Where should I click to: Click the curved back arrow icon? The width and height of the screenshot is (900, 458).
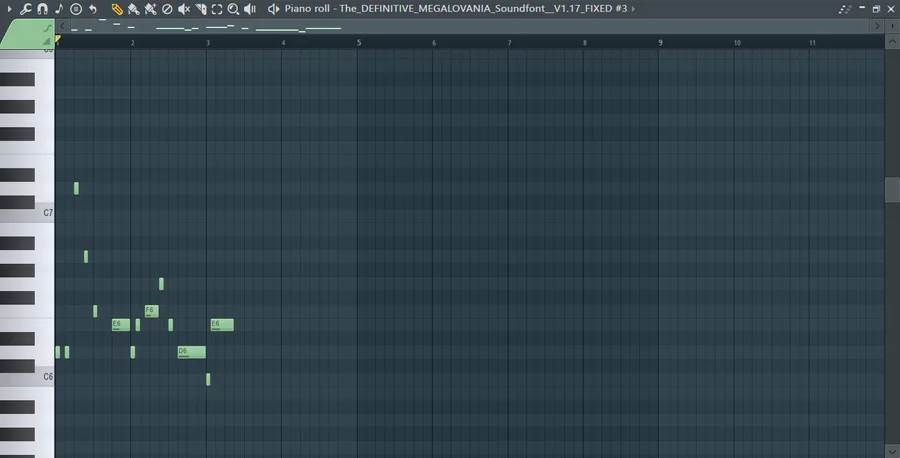(92, 9)
